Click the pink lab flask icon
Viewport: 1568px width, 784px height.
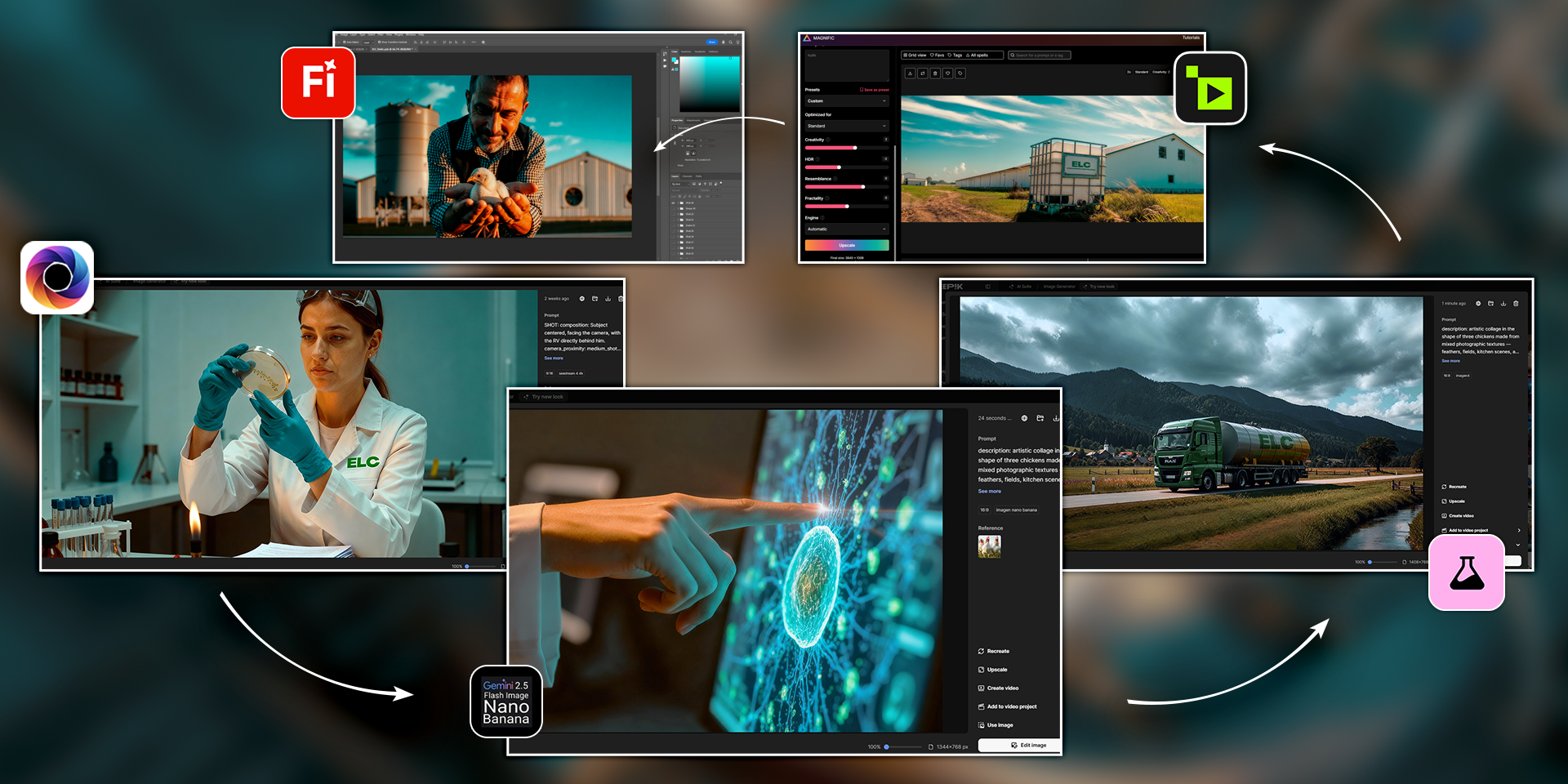click(x=1466, y=573)
